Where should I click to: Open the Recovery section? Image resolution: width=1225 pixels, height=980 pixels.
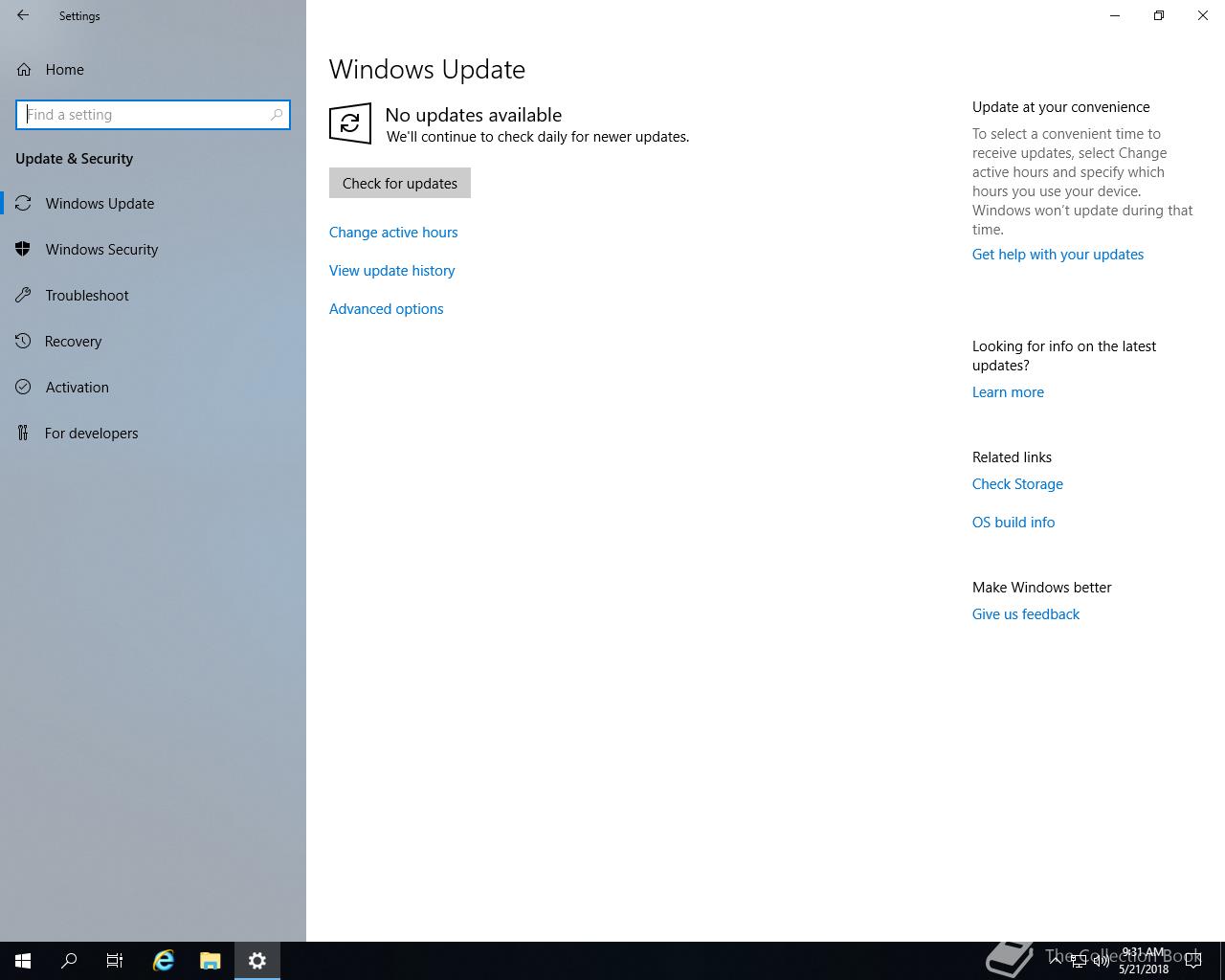[153, 342]
